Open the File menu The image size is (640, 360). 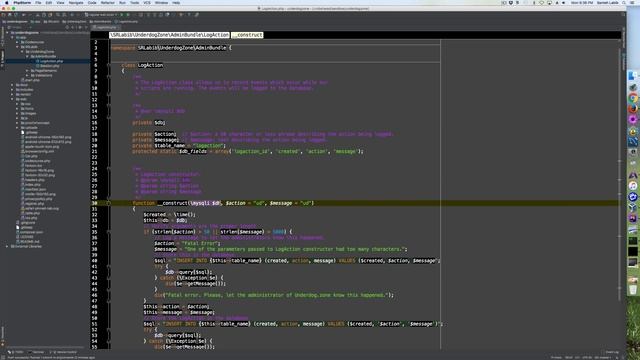pyautogui.click(x=38, y=2)
